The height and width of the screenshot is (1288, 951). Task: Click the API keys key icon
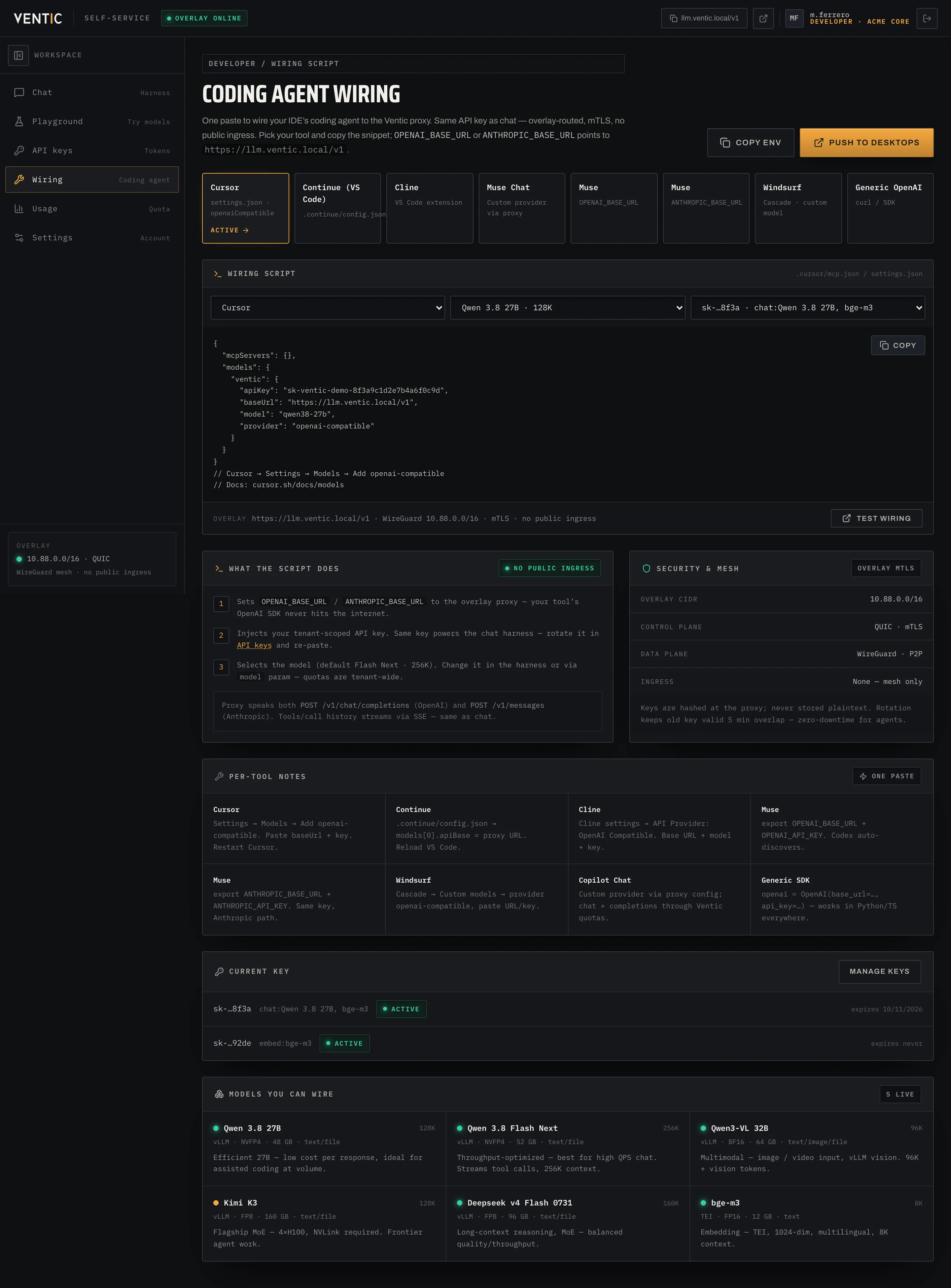(19, 151)
